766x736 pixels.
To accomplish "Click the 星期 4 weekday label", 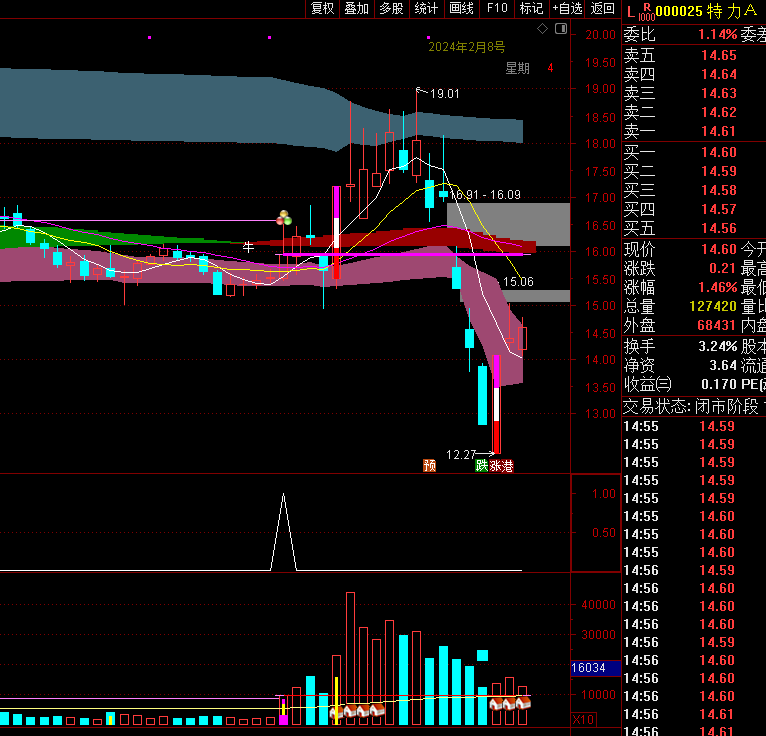I will tap(529, 68).
